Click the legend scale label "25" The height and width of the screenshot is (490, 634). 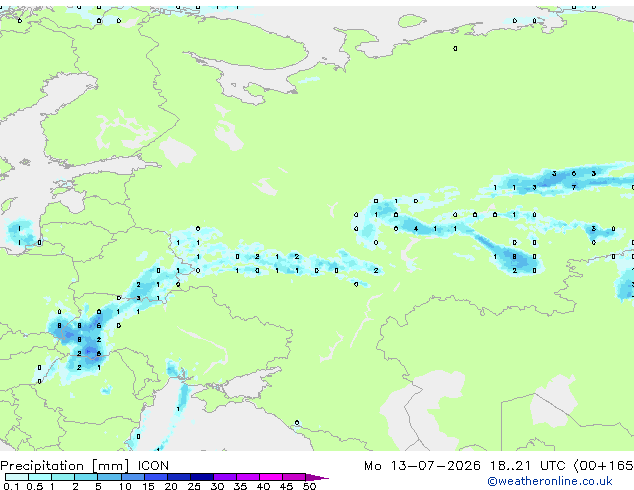click(x=194, y=486)
